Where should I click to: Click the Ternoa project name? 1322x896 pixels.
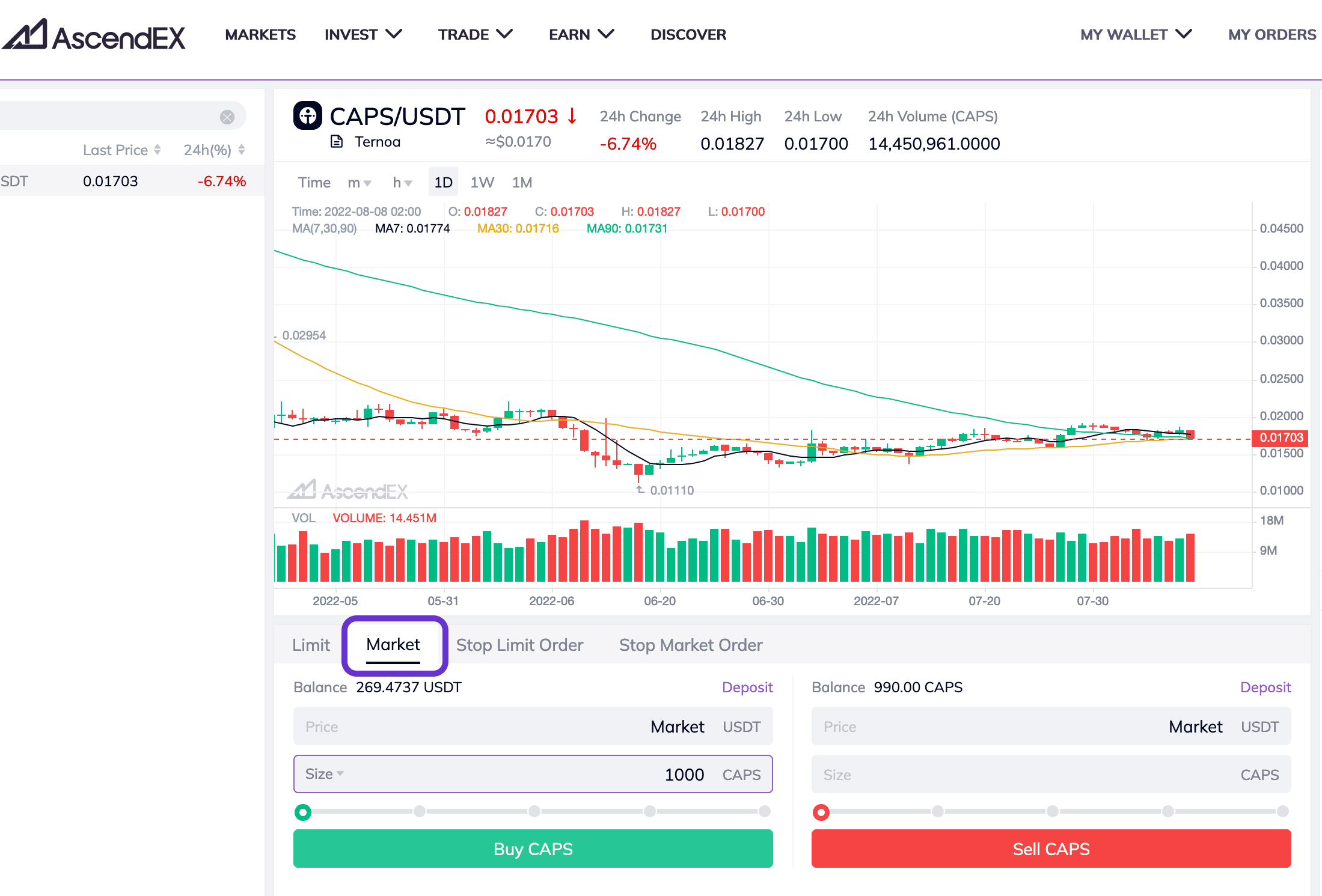point(377,141)
